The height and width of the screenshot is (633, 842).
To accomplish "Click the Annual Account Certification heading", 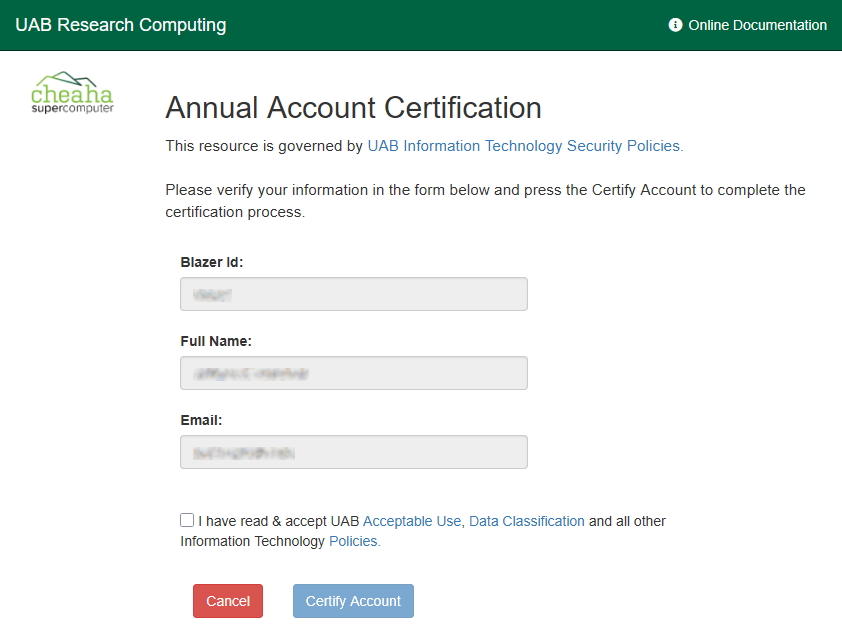I will 353,108.
